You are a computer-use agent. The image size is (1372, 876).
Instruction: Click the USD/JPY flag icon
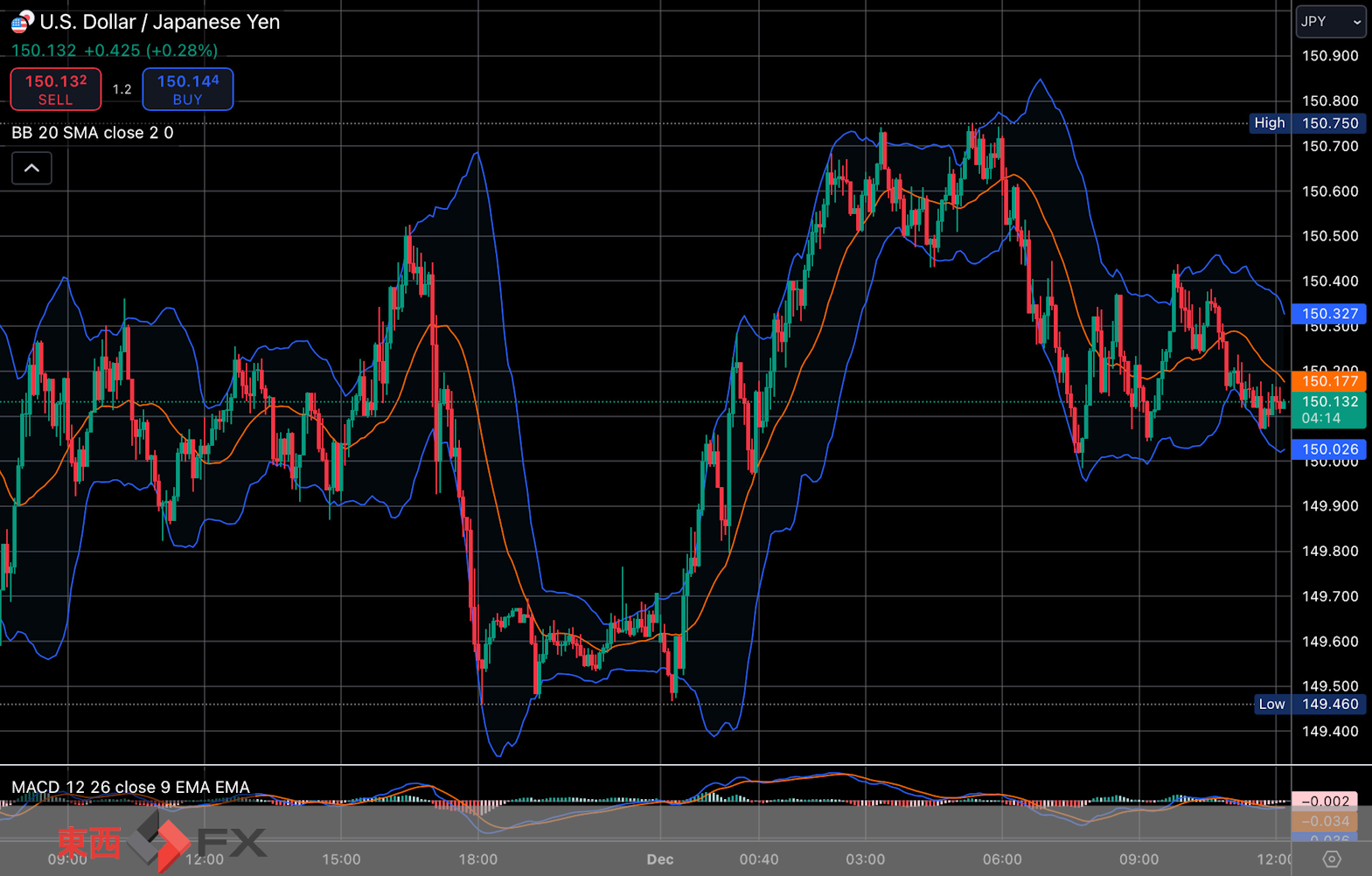point(22,21)
